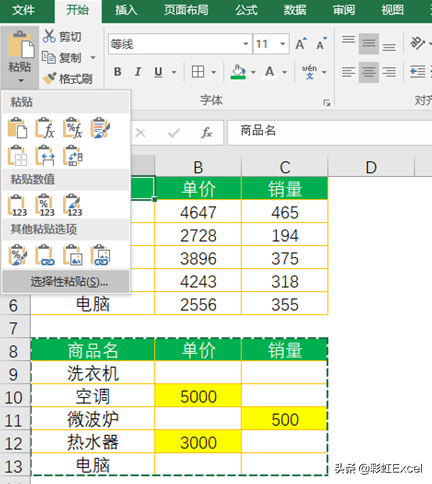Choose Paste Formatting icon under other options
Screen dimensions: 432x484
[x=17, y=255]
